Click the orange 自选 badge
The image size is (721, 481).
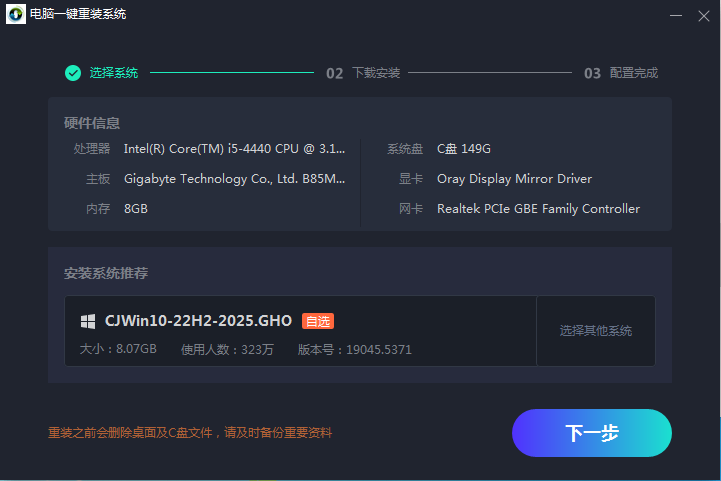point(317,321)
